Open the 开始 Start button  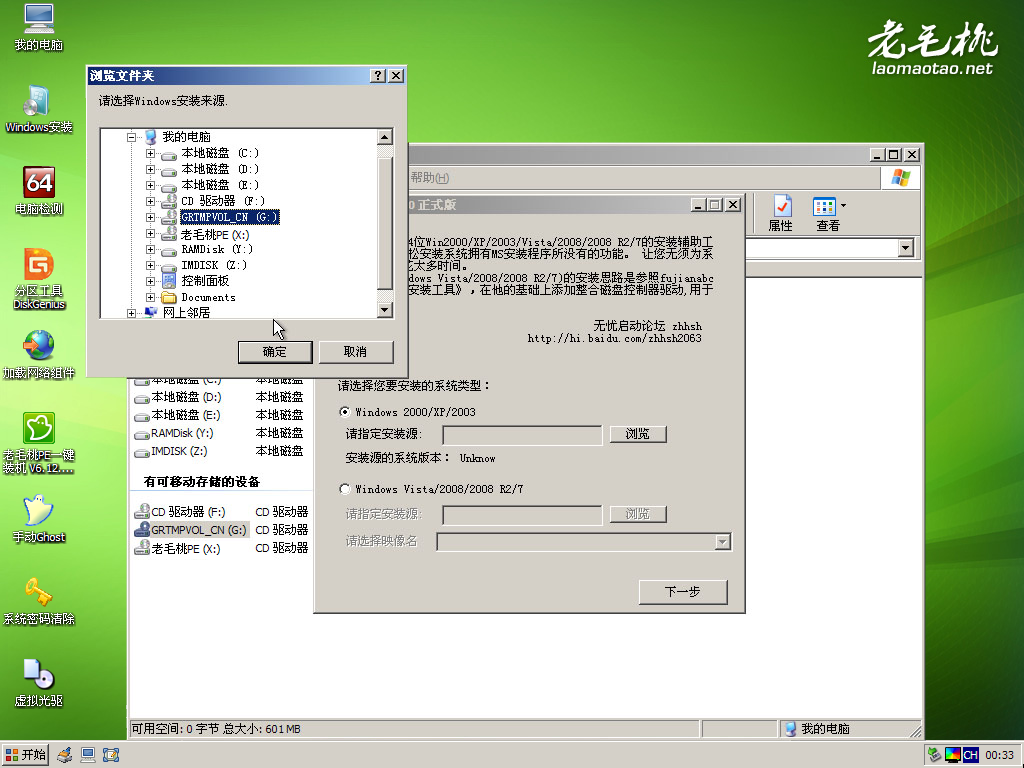click(25, 755)
